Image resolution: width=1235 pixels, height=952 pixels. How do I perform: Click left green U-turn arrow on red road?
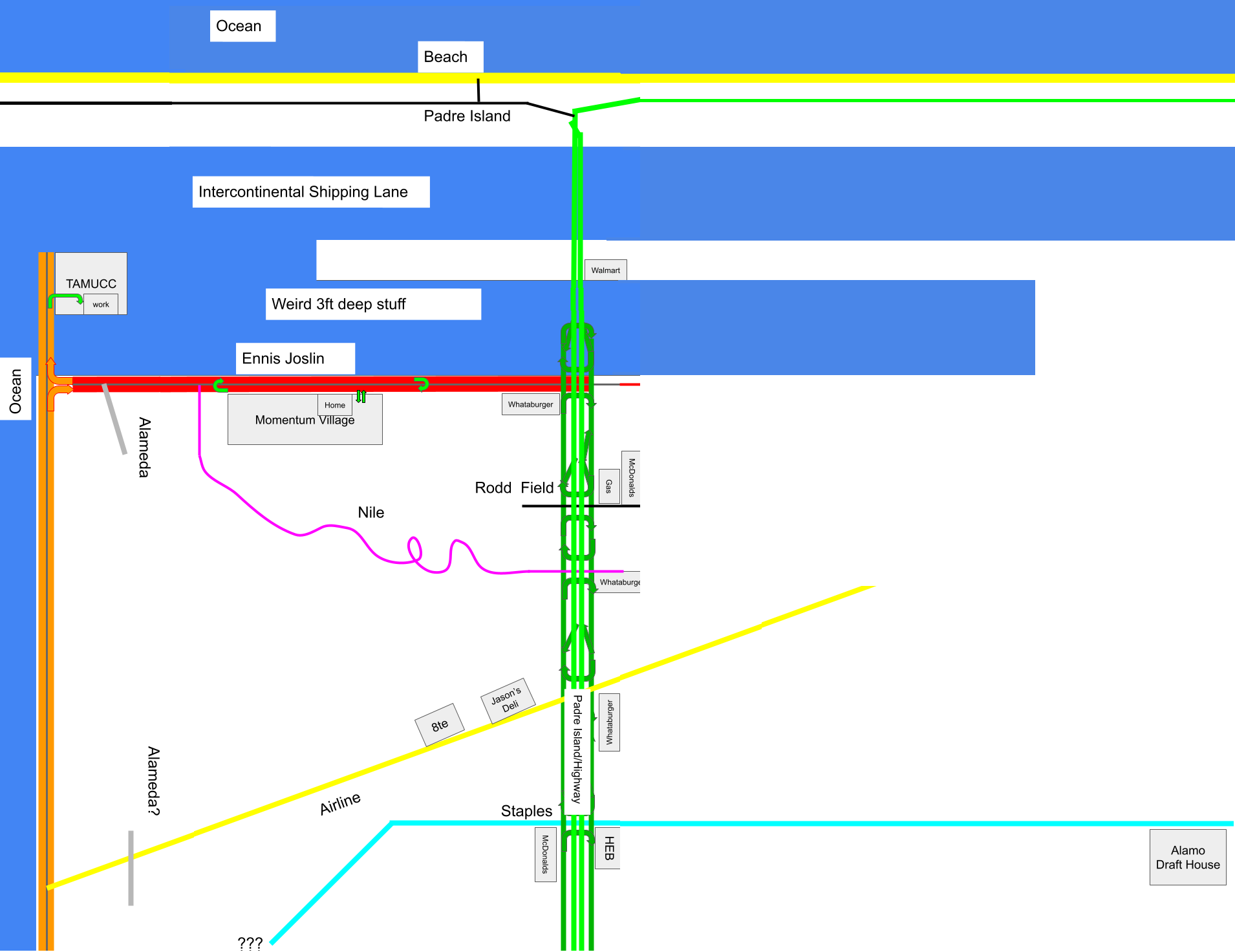coord(220,385)
